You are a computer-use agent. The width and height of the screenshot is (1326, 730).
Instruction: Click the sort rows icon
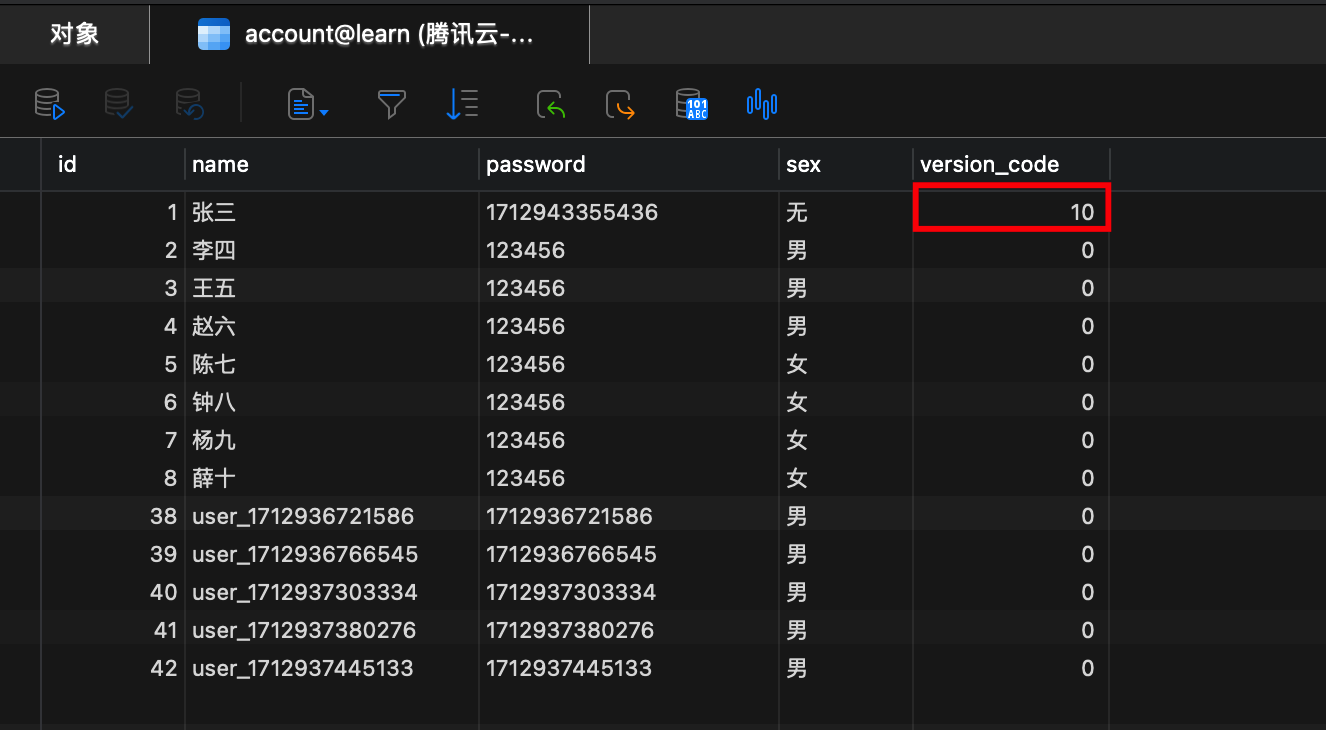pyautogui.click(x=462, y=103)
